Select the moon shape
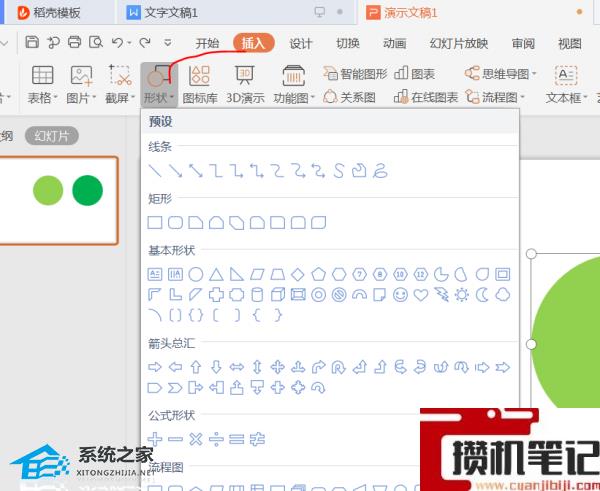Viewport: 600px width, 491px height. point(482,295)
